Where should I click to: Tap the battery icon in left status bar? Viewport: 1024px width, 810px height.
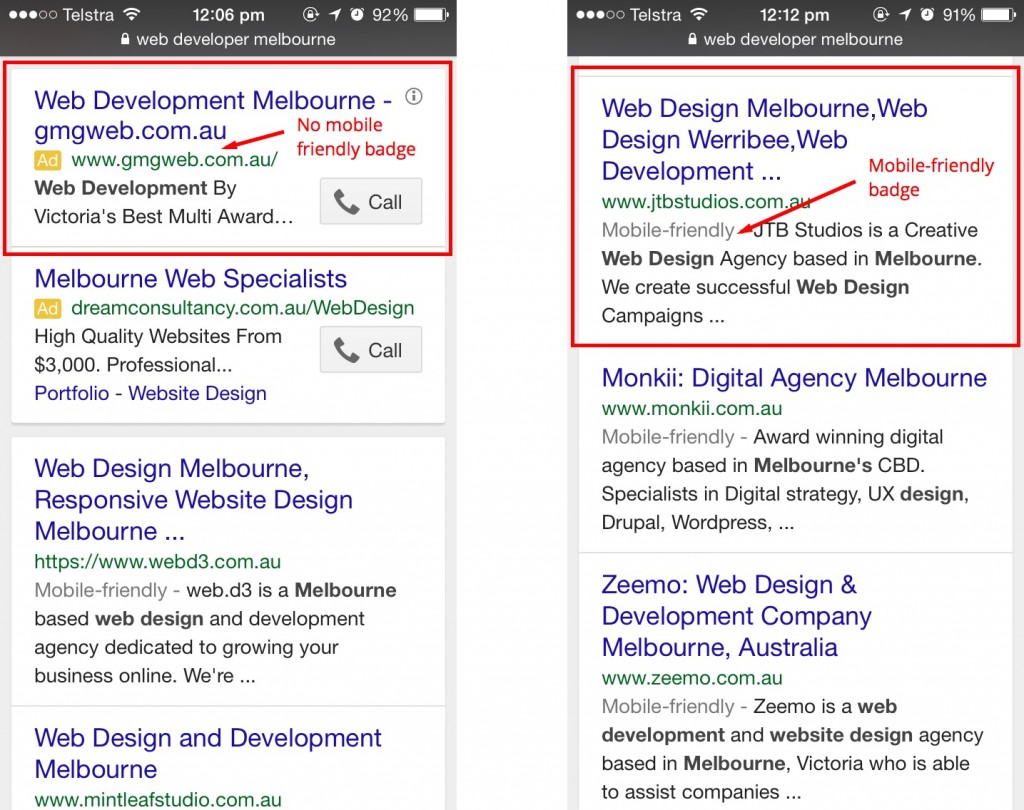pos(431,15)
